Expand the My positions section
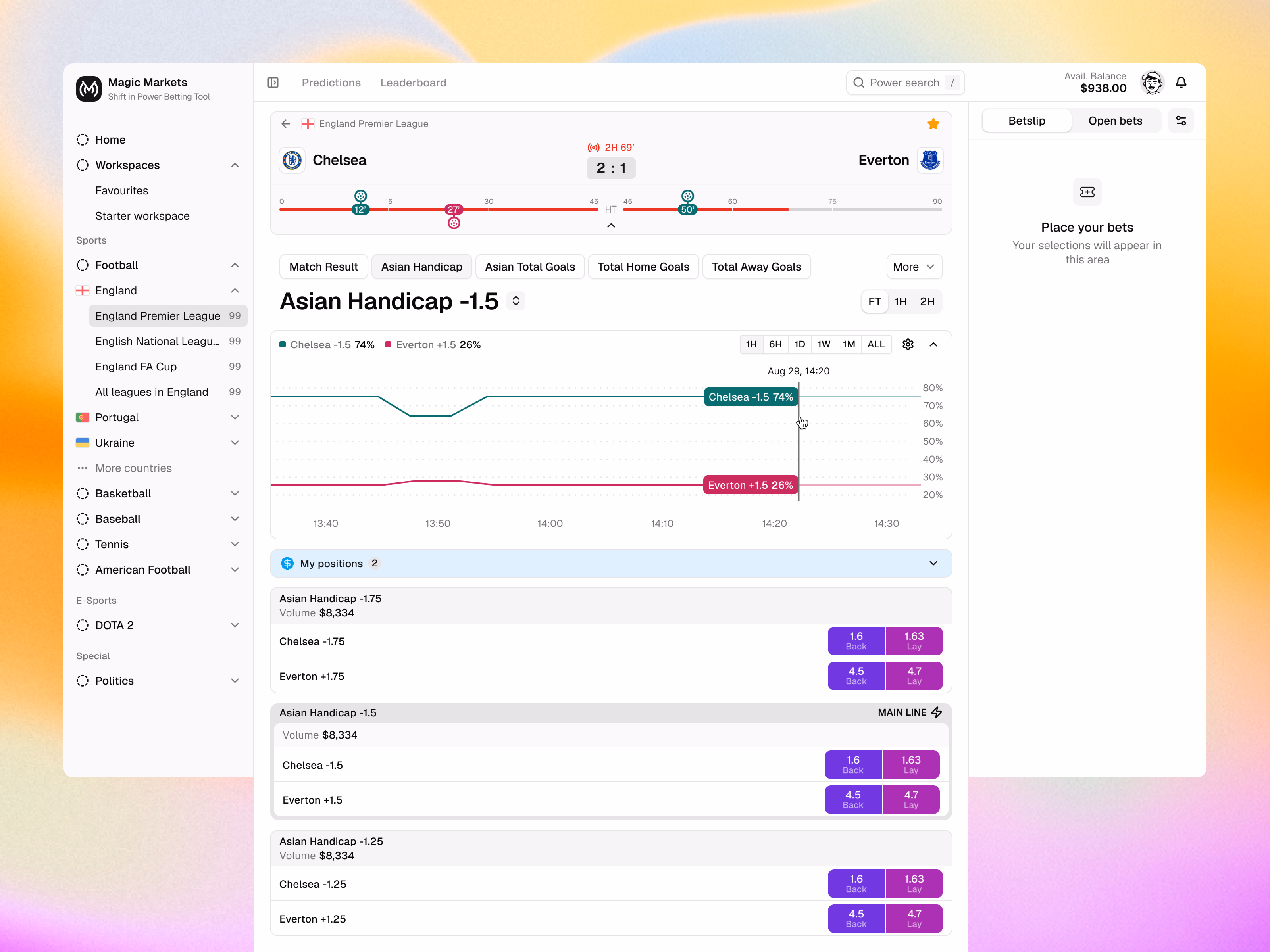 pyautogui.click(x=611, y=564)
